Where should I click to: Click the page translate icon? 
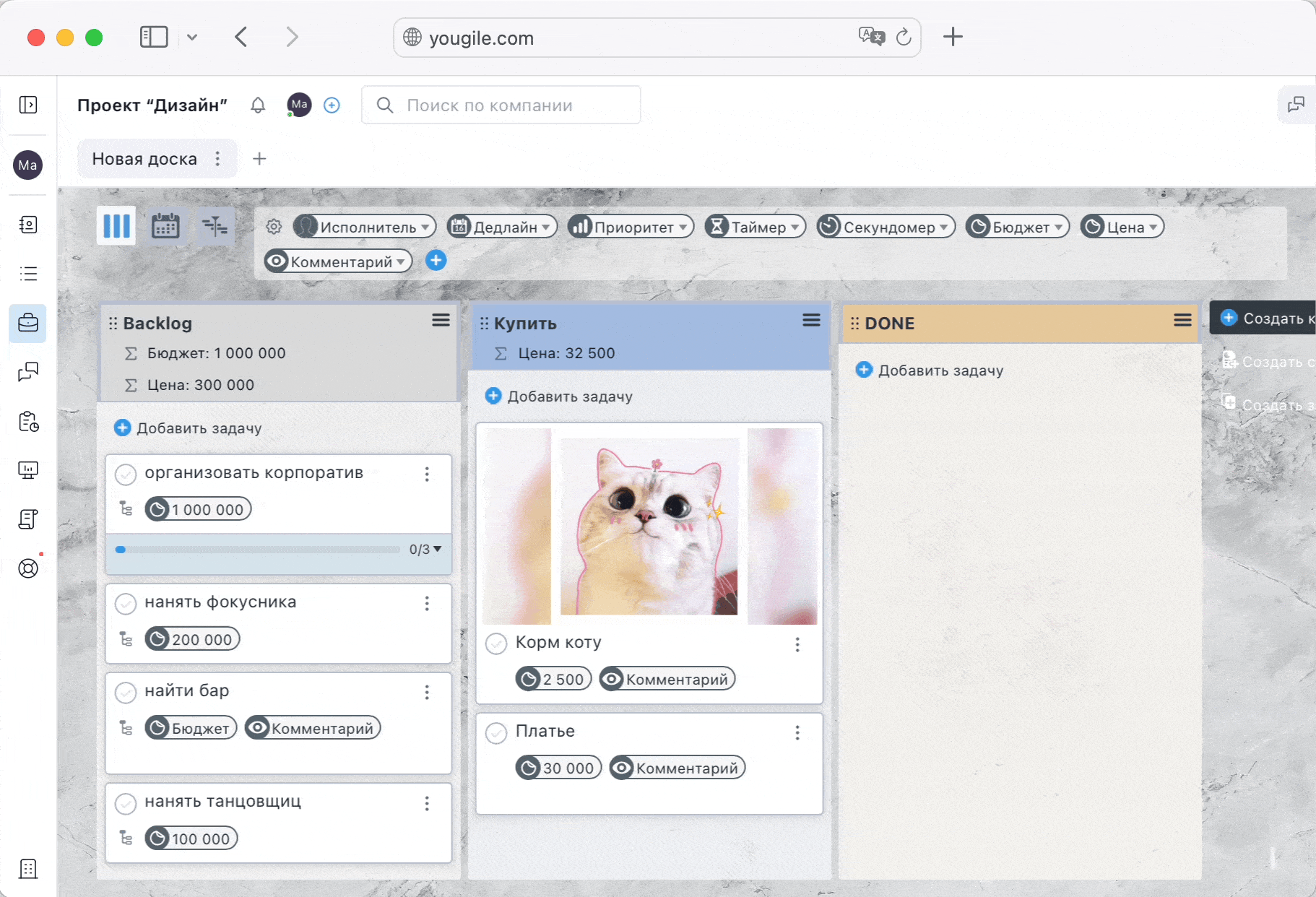(x=871, y=36)
